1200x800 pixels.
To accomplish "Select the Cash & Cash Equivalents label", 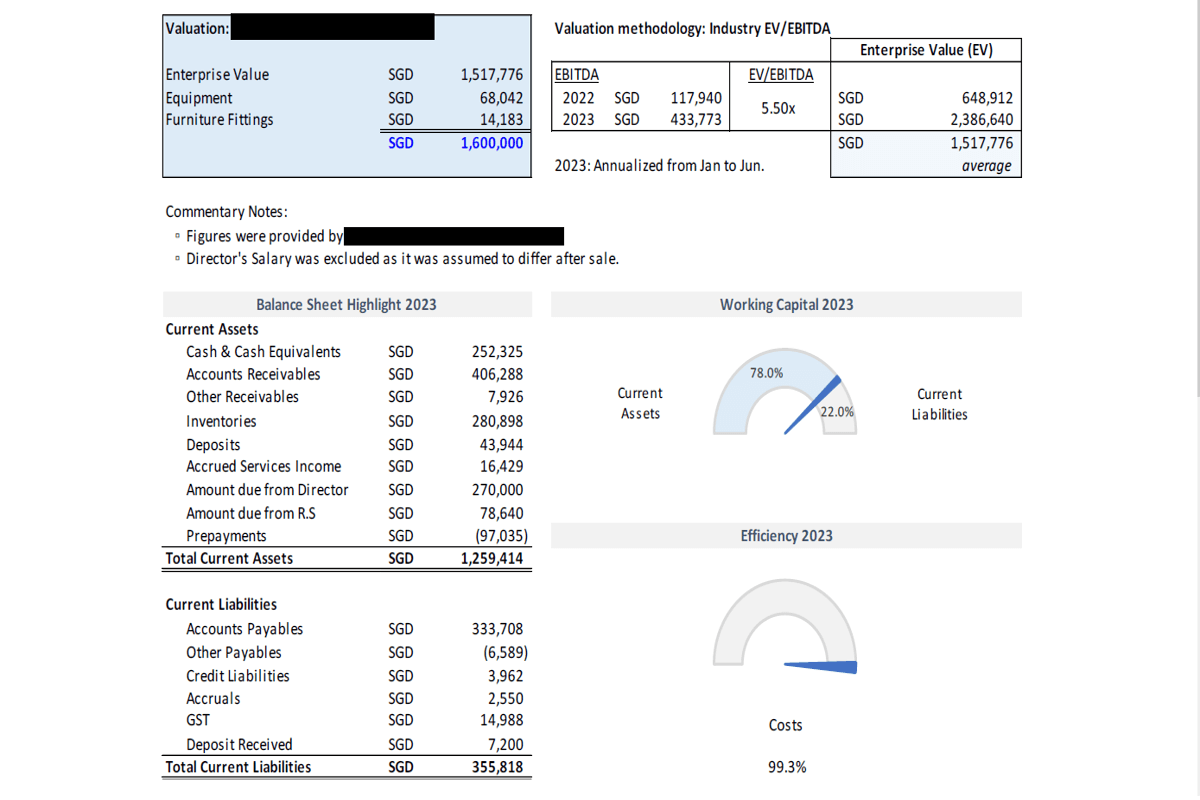I will click(x=263, y=351).
